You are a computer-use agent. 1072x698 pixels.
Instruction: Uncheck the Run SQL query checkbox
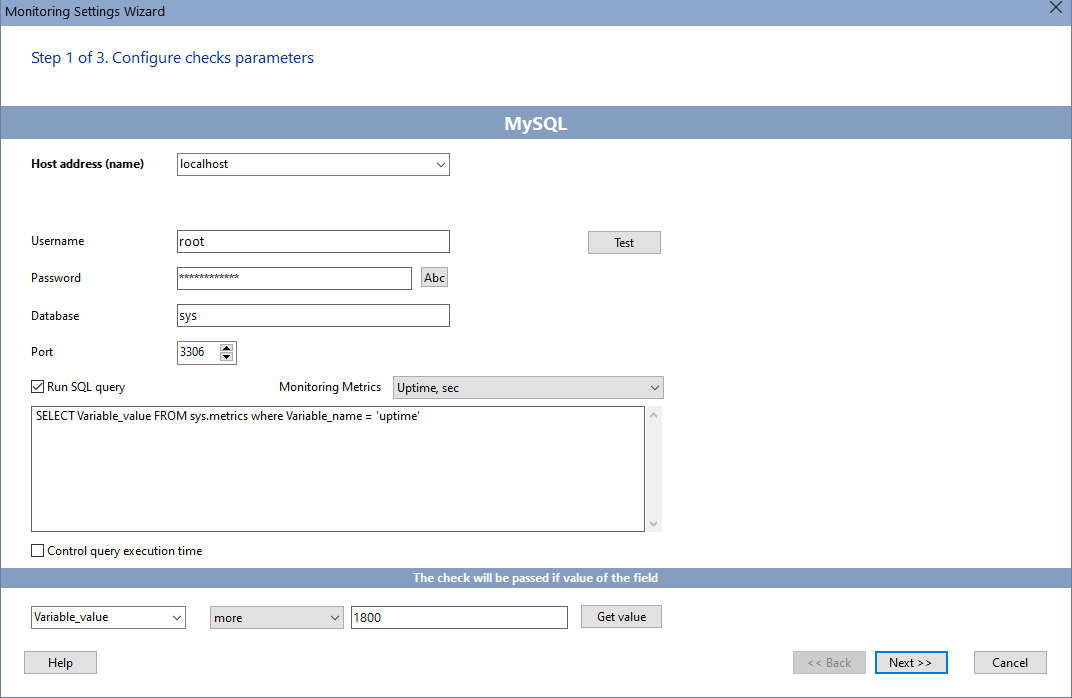(x=38, y=387)
